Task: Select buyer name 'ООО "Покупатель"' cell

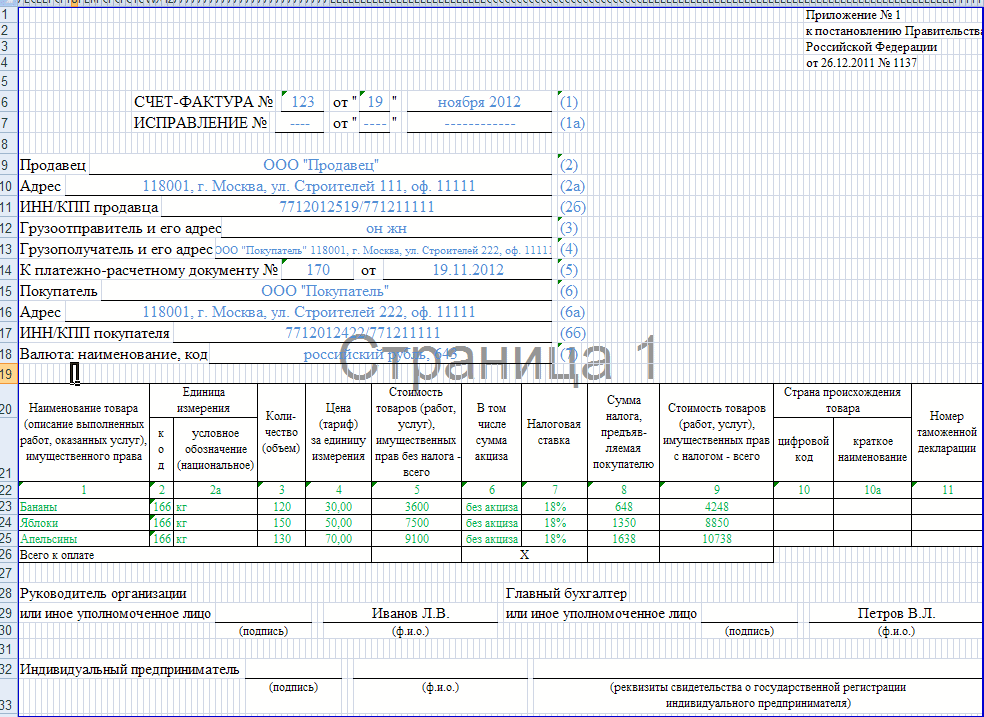Action: click(326, 291)
